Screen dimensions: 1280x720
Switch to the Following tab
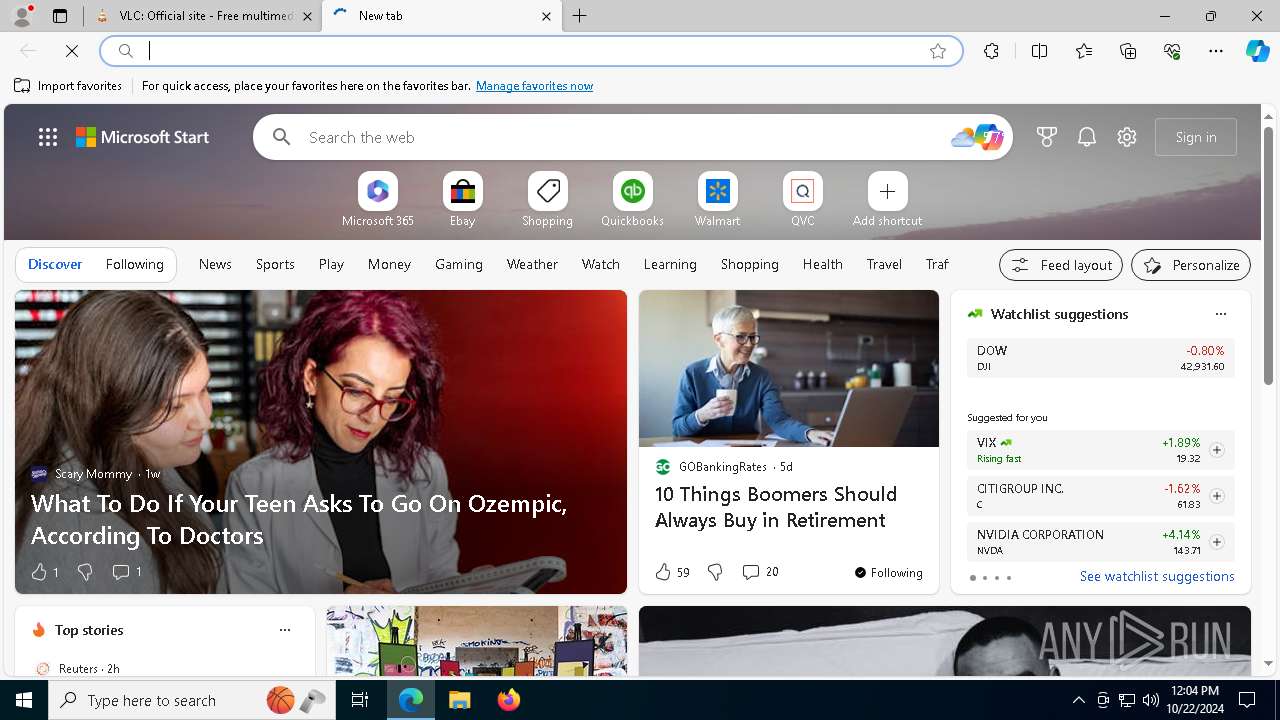pyautogui.click(x=134, y=264)
